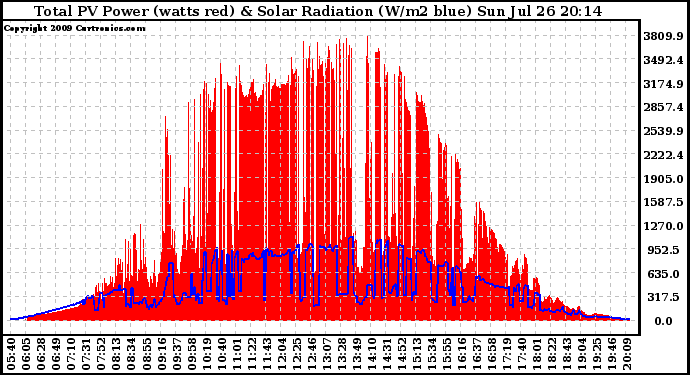This screenshot has height=375, width=690.
Task: Click the 11:43 time label
Action: click(266, 354)
